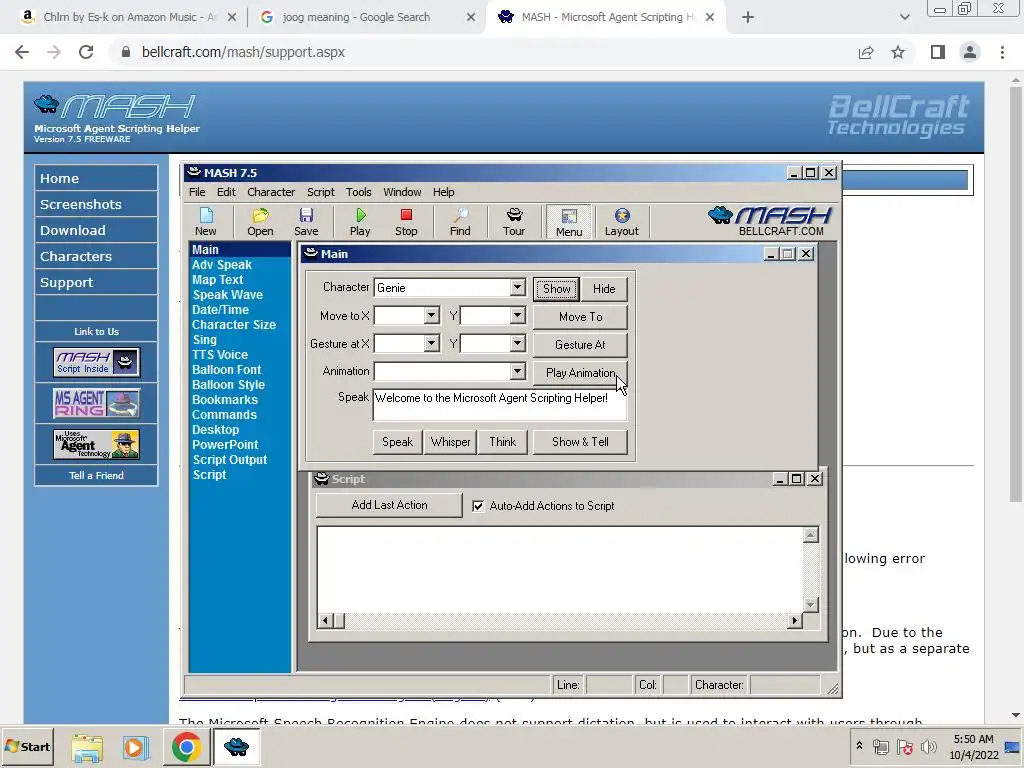Click the Show character button
1024x768 pixels.
pyautogui.click(x=556, y=289)
